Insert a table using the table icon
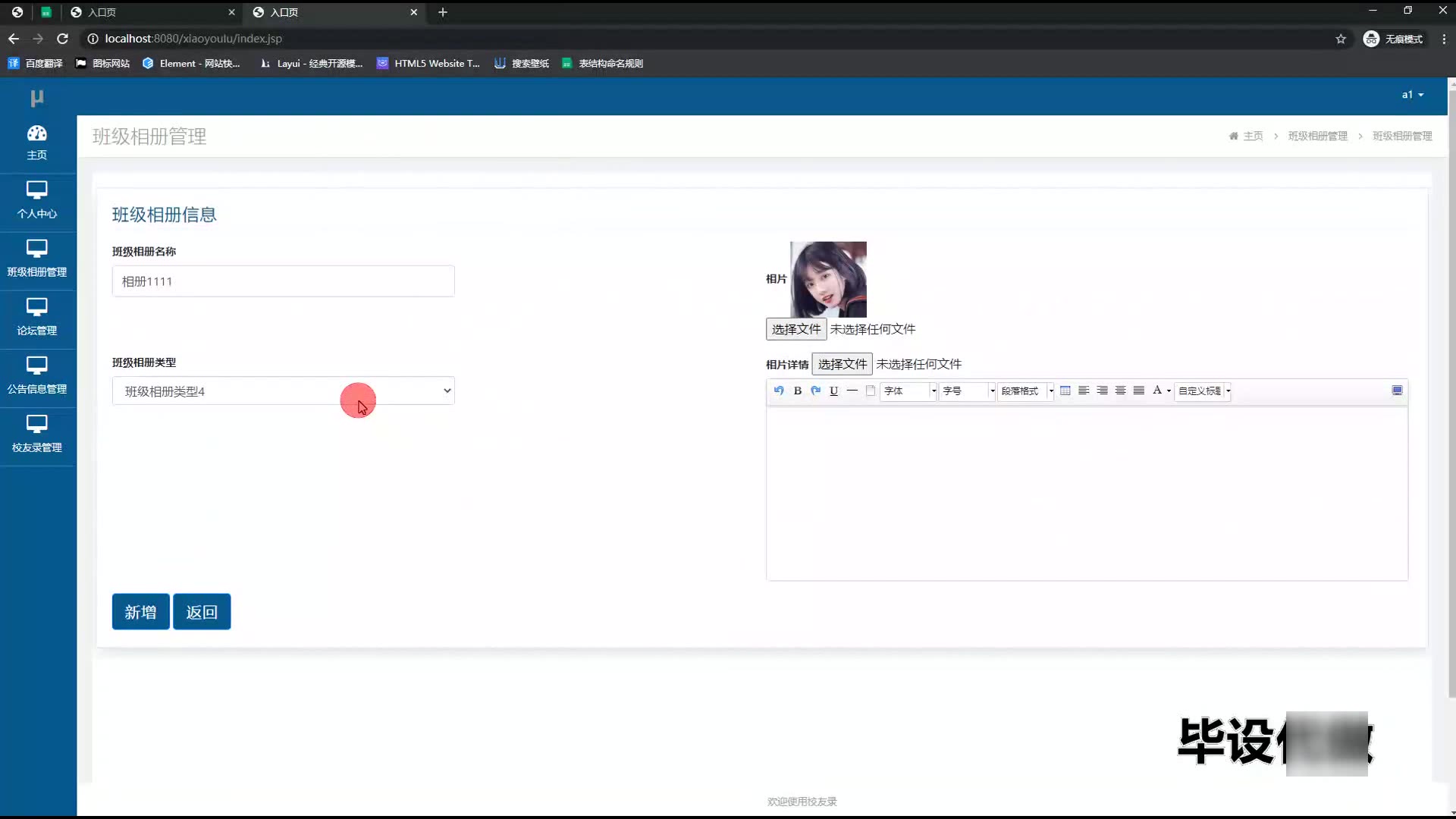The image size is (1456, 819). 1065,391
